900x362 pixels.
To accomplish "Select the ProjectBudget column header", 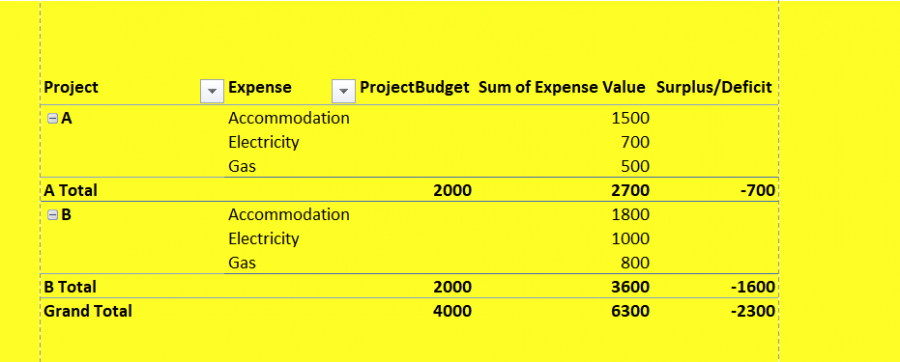I will [414, 87].
